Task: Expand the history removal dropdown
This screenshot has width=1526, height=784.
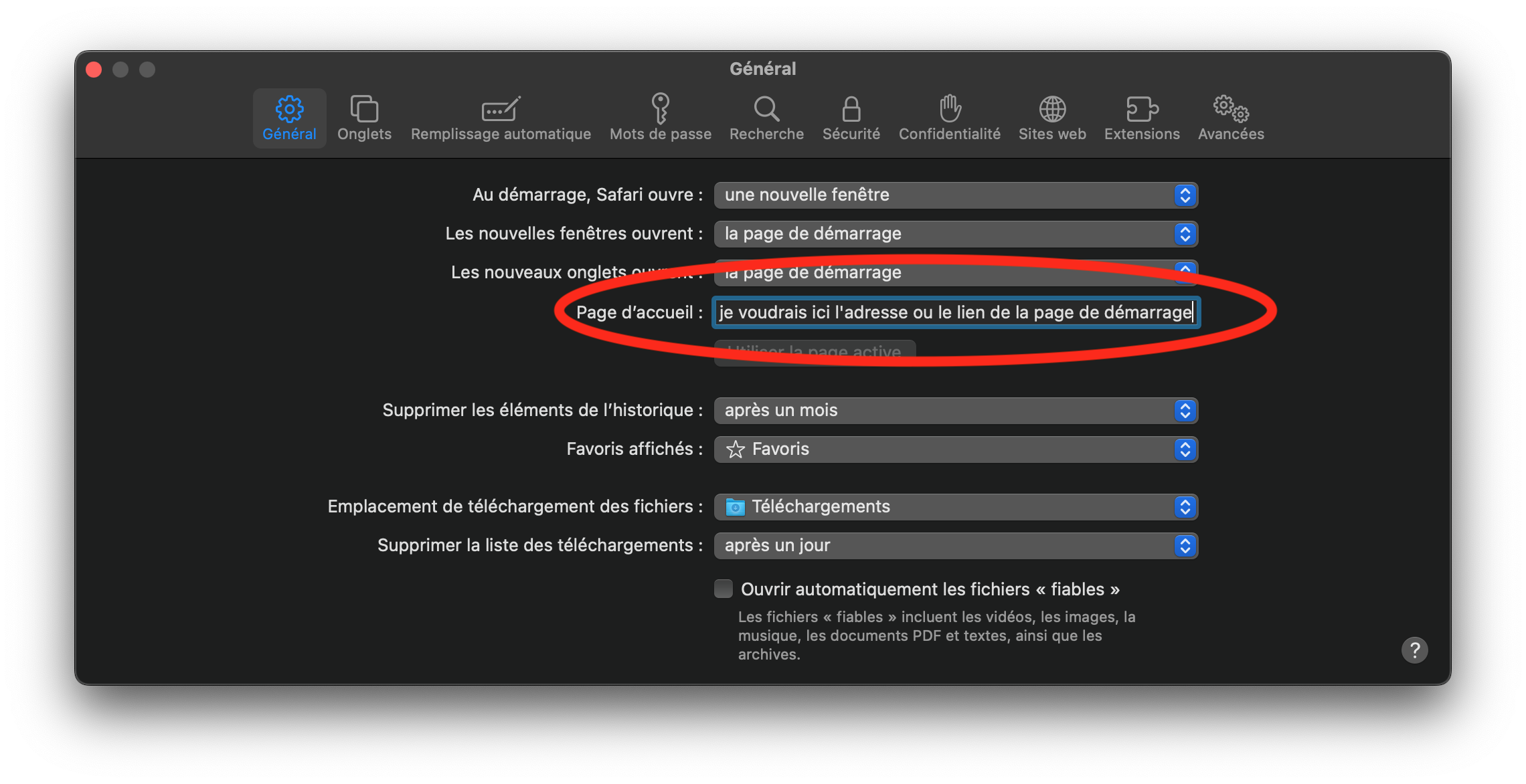Action: [x=955, y=410]
